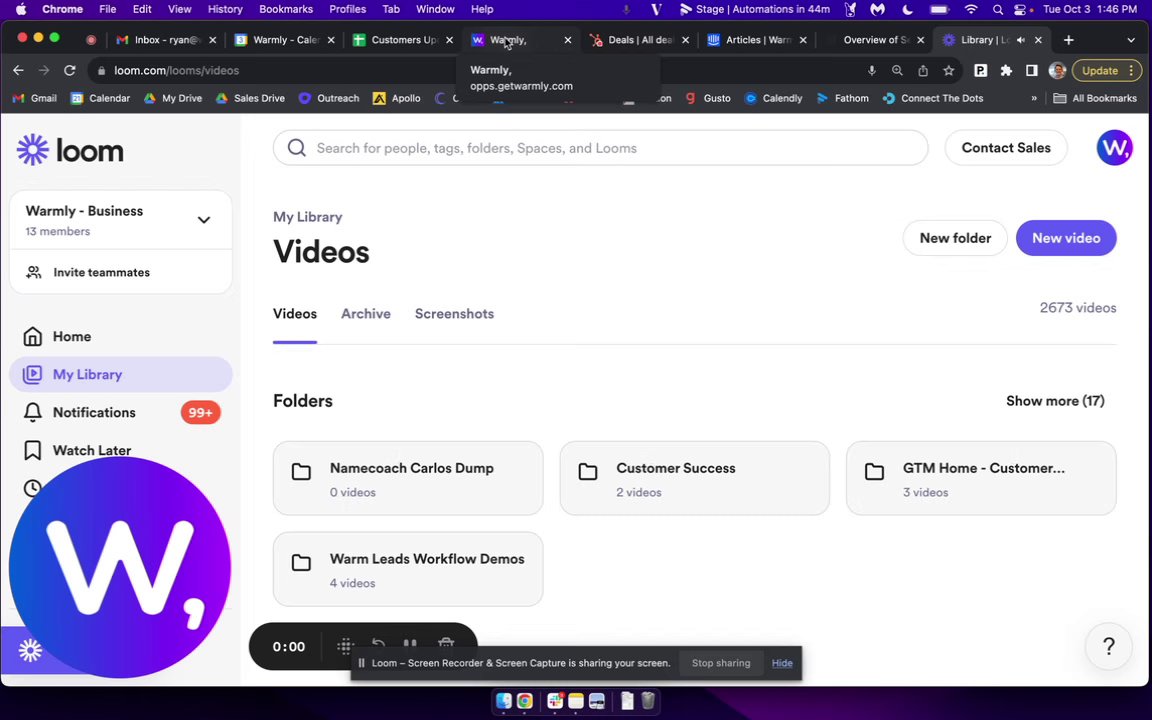Open My Library in sidebar

pos(120,375)
